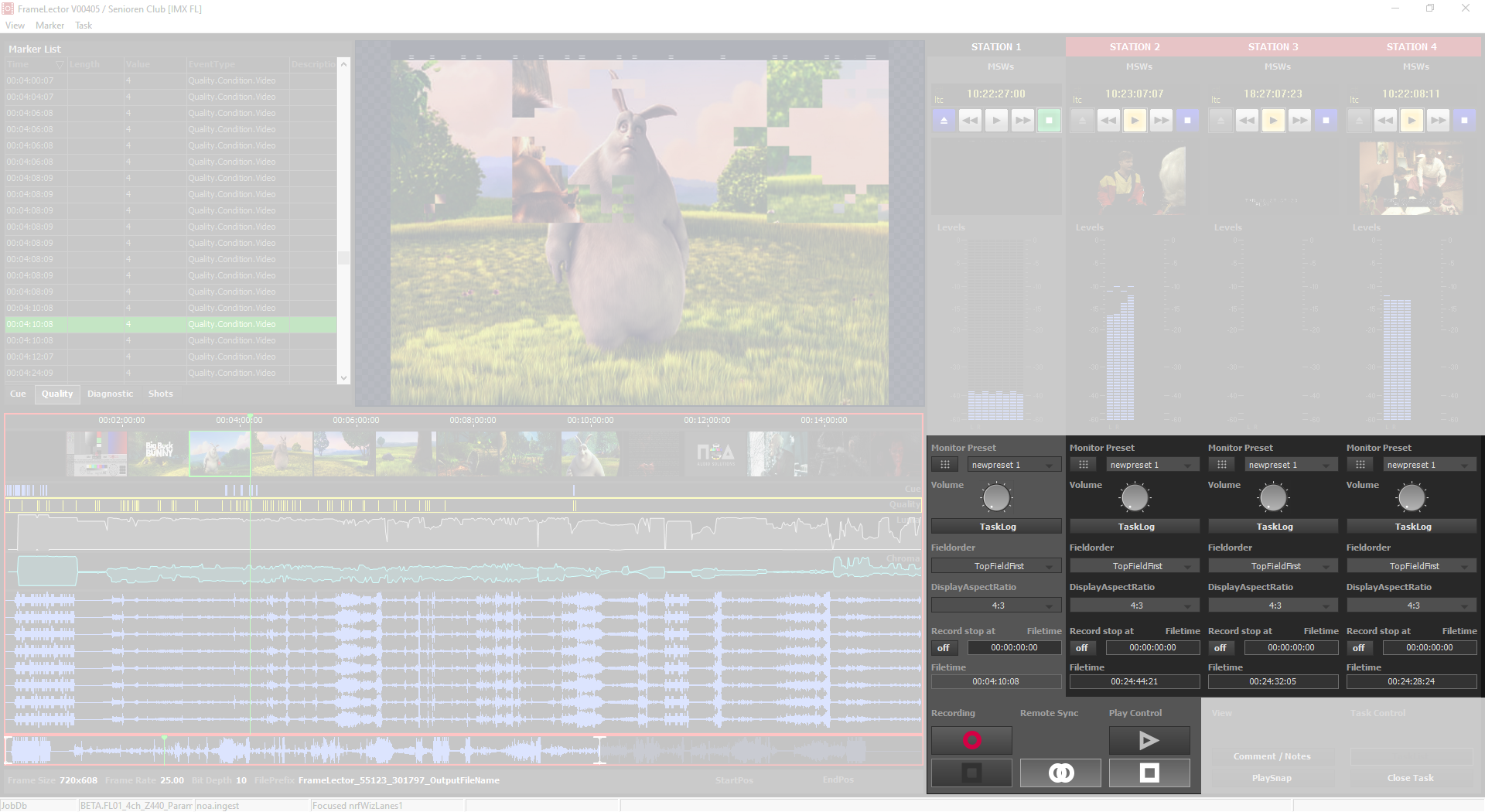Switch to the Cue tab
This screenshot has height=812, width=1485.
click(x=18, y=394)
